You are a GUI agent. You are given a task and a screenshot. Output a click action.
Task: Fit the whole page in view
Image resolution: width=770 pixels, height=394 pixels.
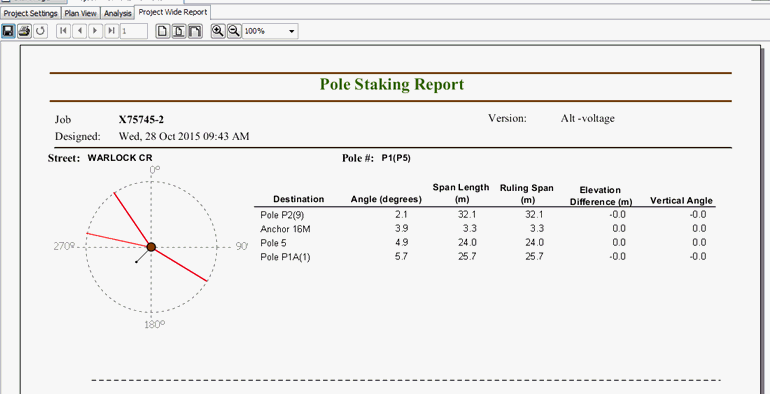click(x=179, y=31)
